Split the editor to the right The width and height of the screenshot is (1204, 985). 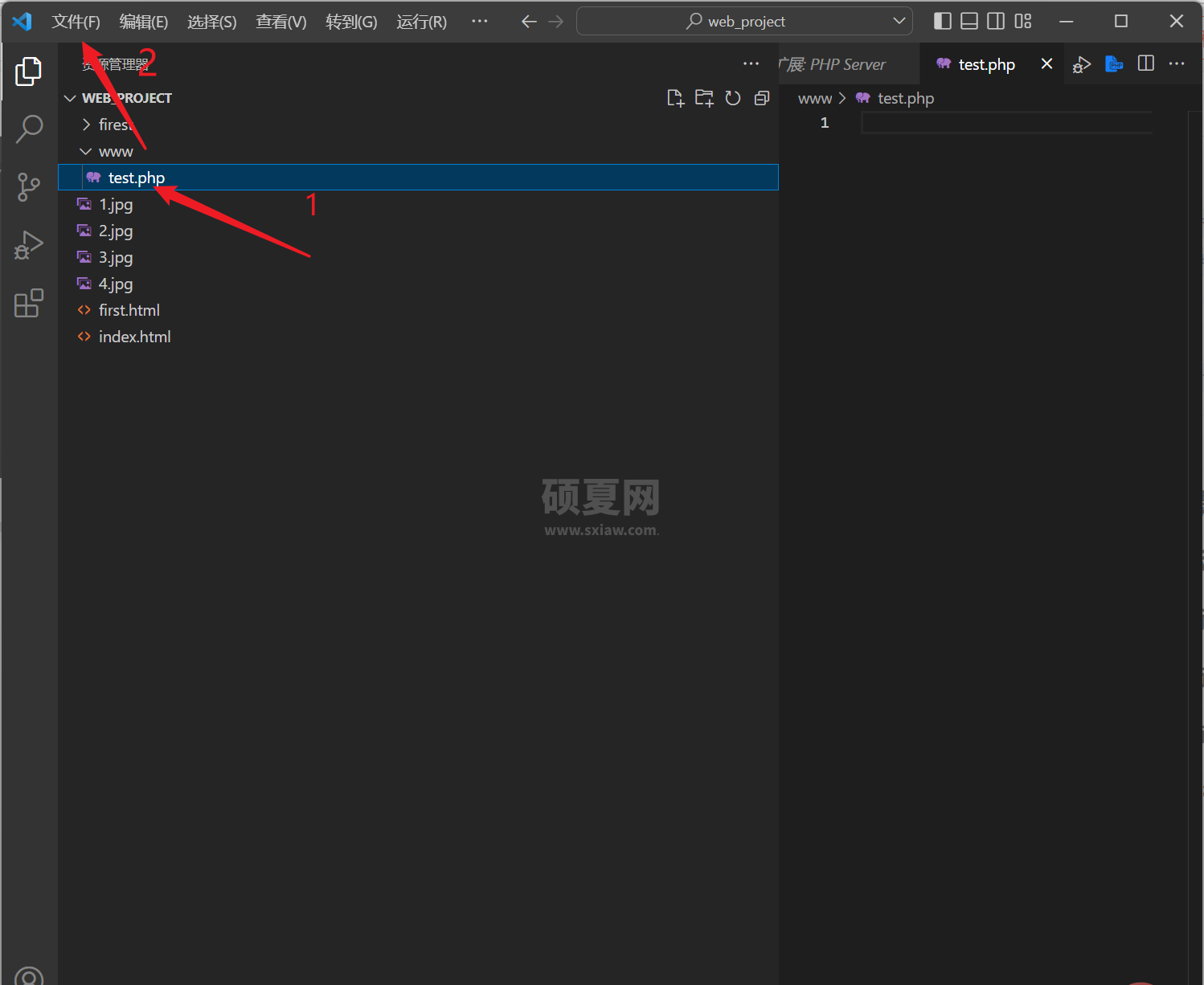pos(1146,63)
